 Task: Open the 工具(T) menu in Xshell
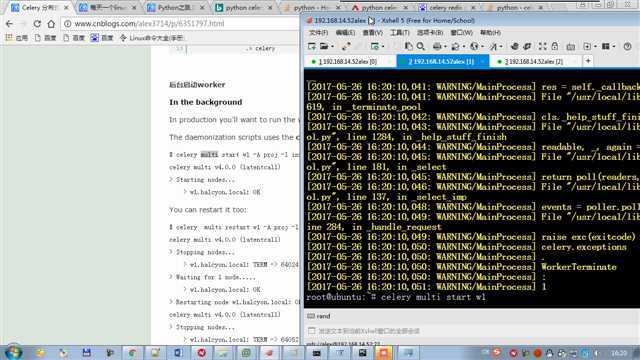[x=399, y=33]
